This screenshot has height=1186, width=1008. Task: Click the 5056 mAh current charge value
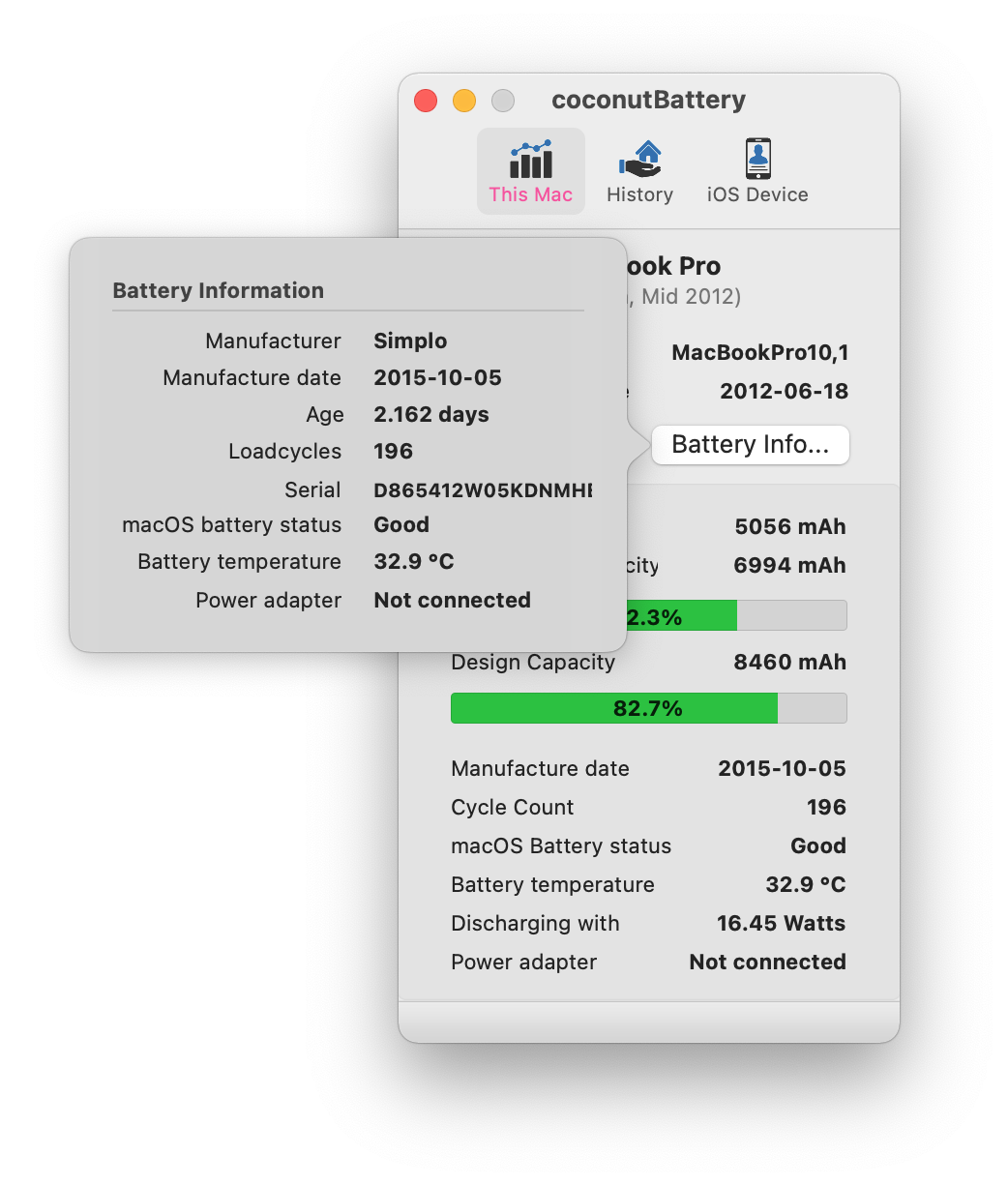point(790,526)
